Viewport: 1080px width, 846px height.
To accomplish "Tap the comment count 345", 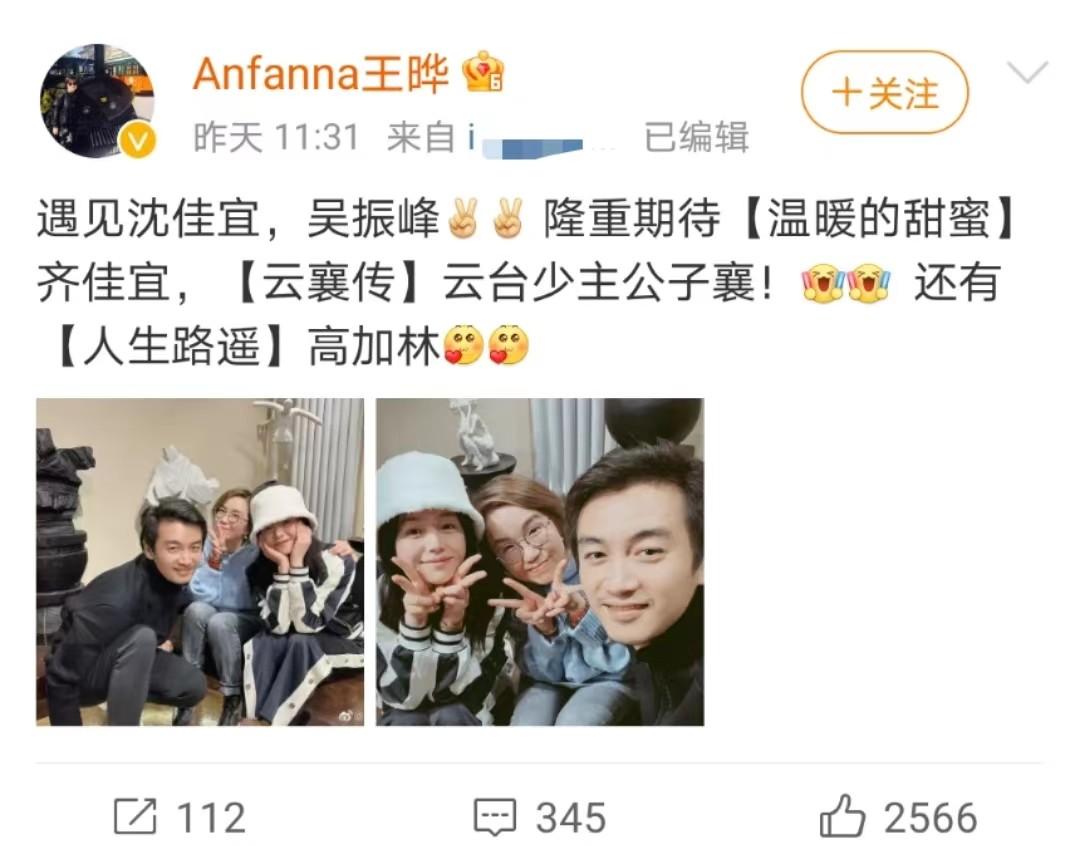I will tap(571, 818).
